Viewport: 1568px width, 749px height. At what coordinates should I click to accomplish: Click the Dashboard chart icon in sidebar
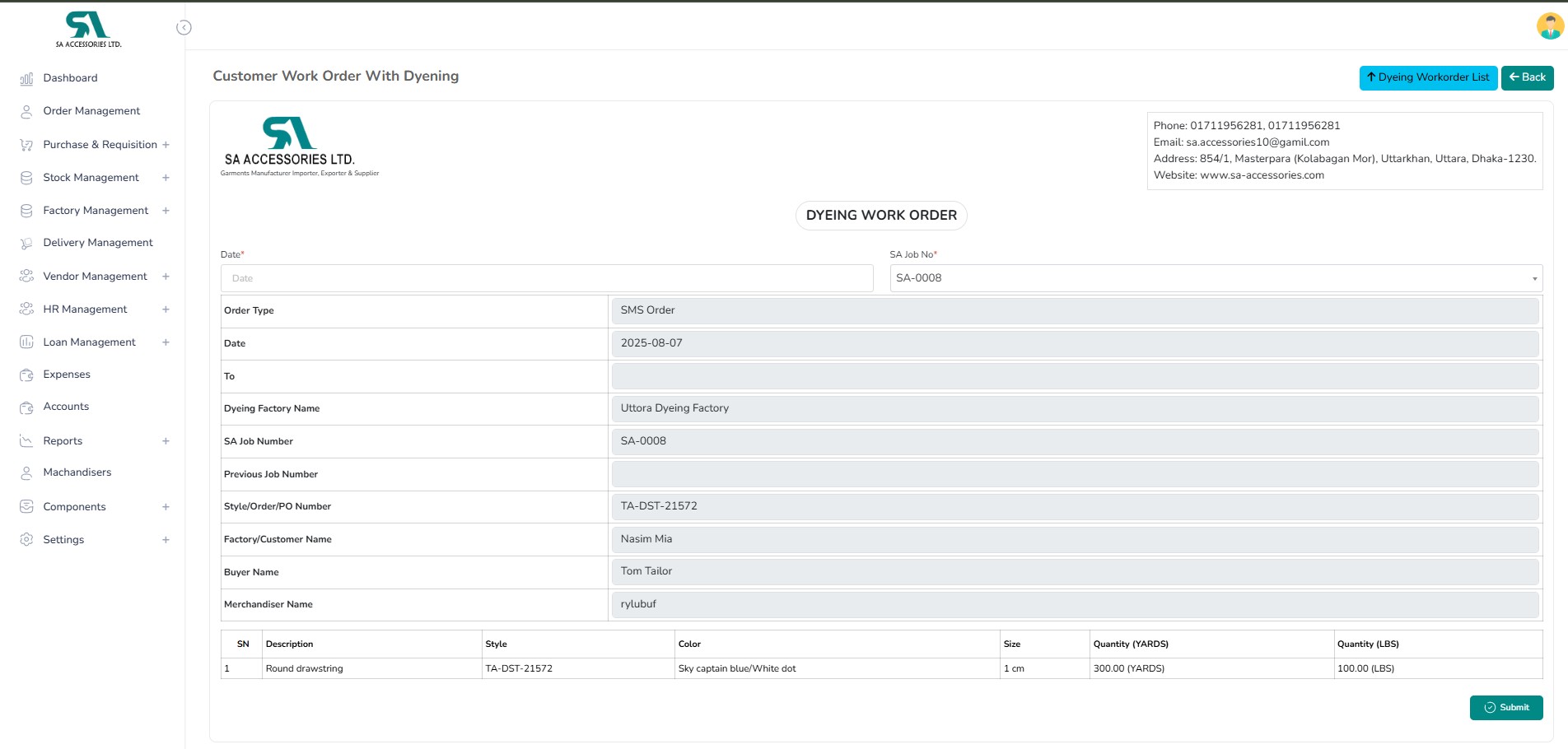26,78
